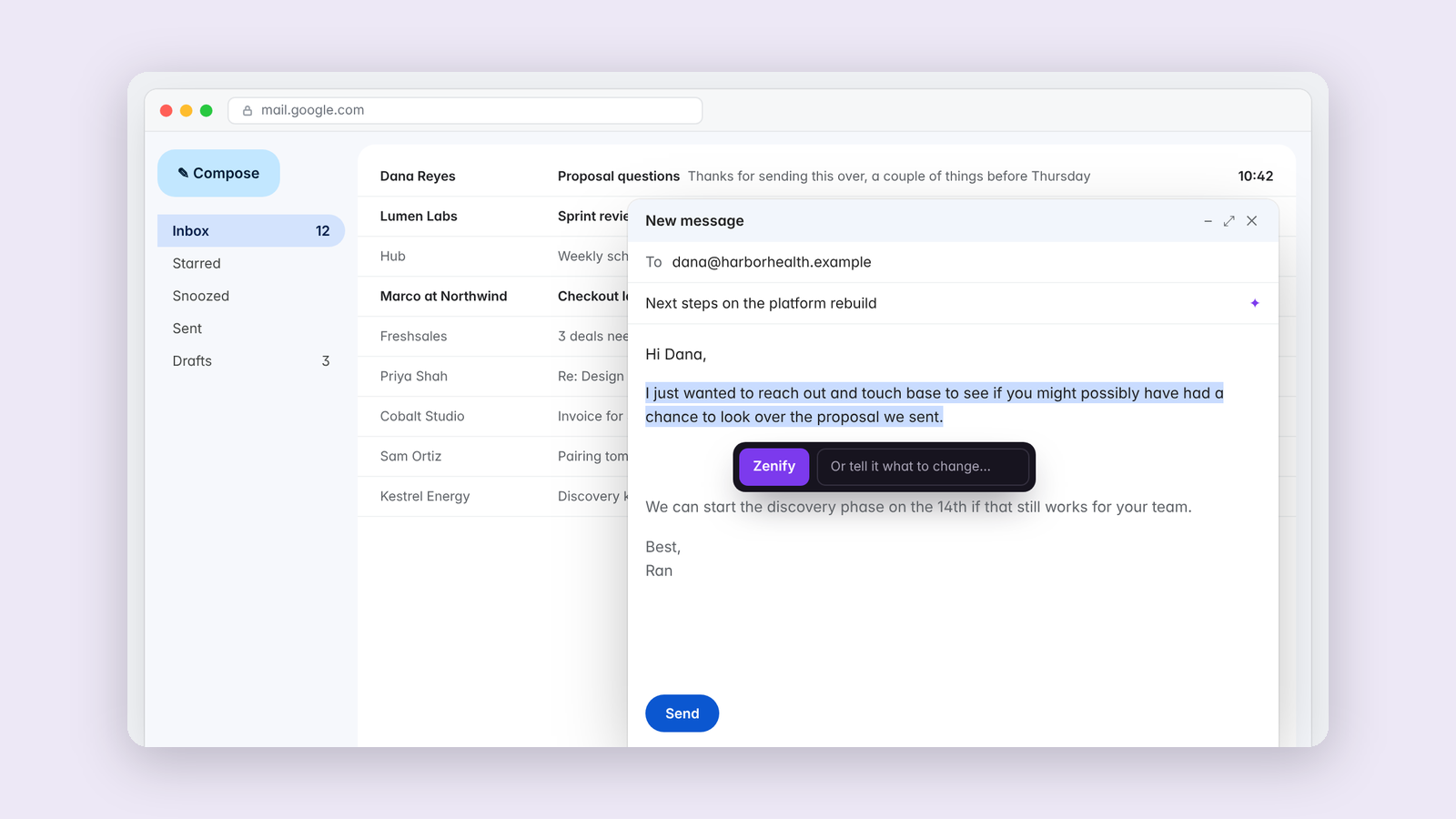1456x819 pixels.
Task: Click the sentence about the discovery phase
Action: [x=918, y=507]
